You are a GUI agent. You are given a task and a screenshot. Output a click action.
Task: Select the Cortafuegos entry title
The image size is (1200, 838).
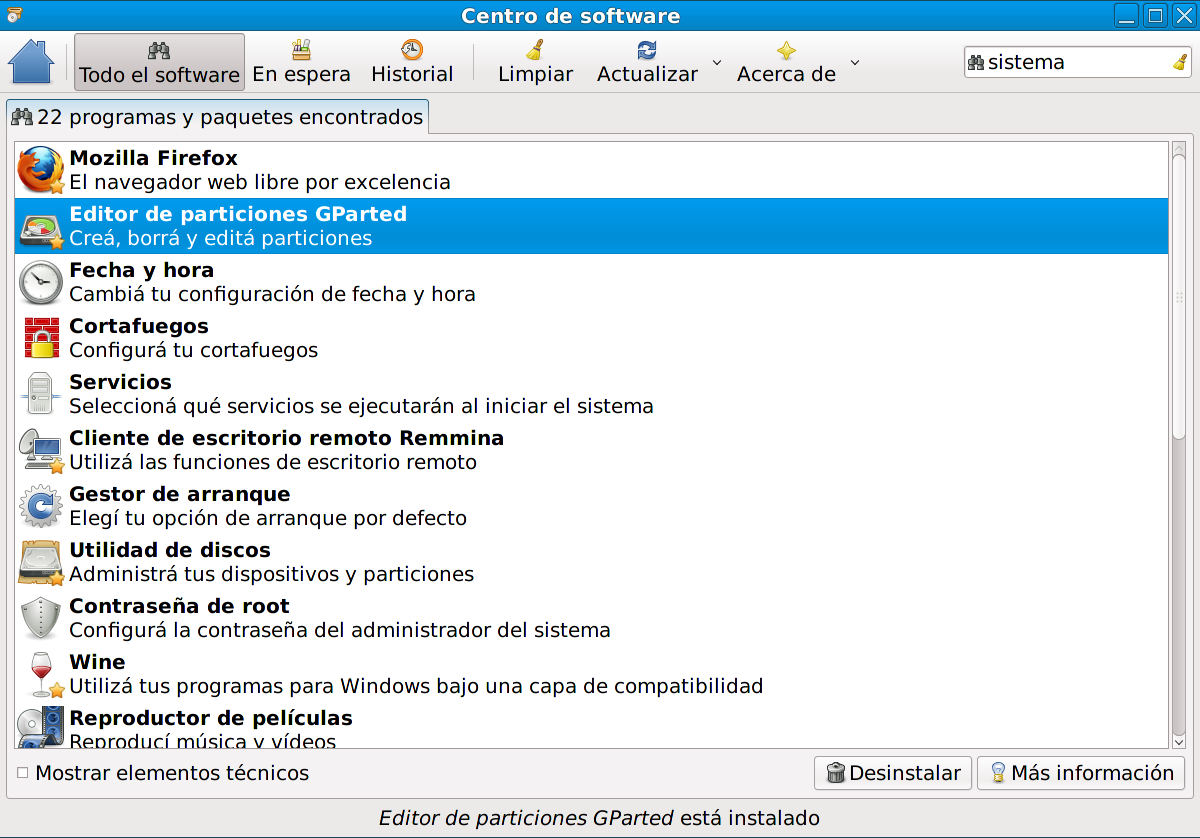(139, 326)
